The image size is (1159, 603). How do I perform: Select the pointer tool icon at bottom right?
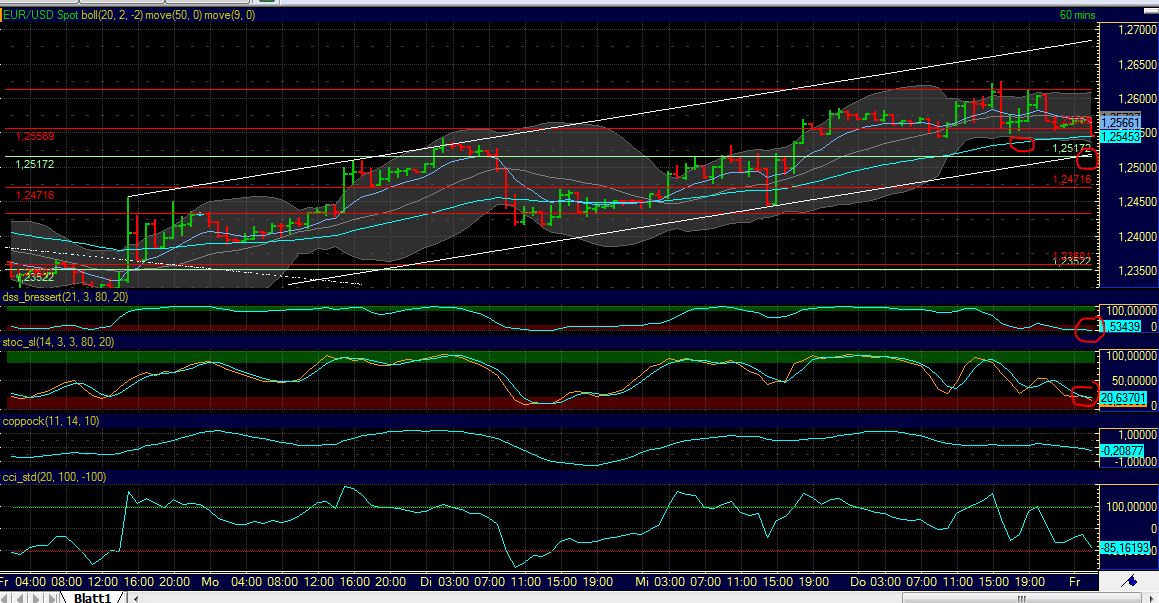tap(1152, 597)
